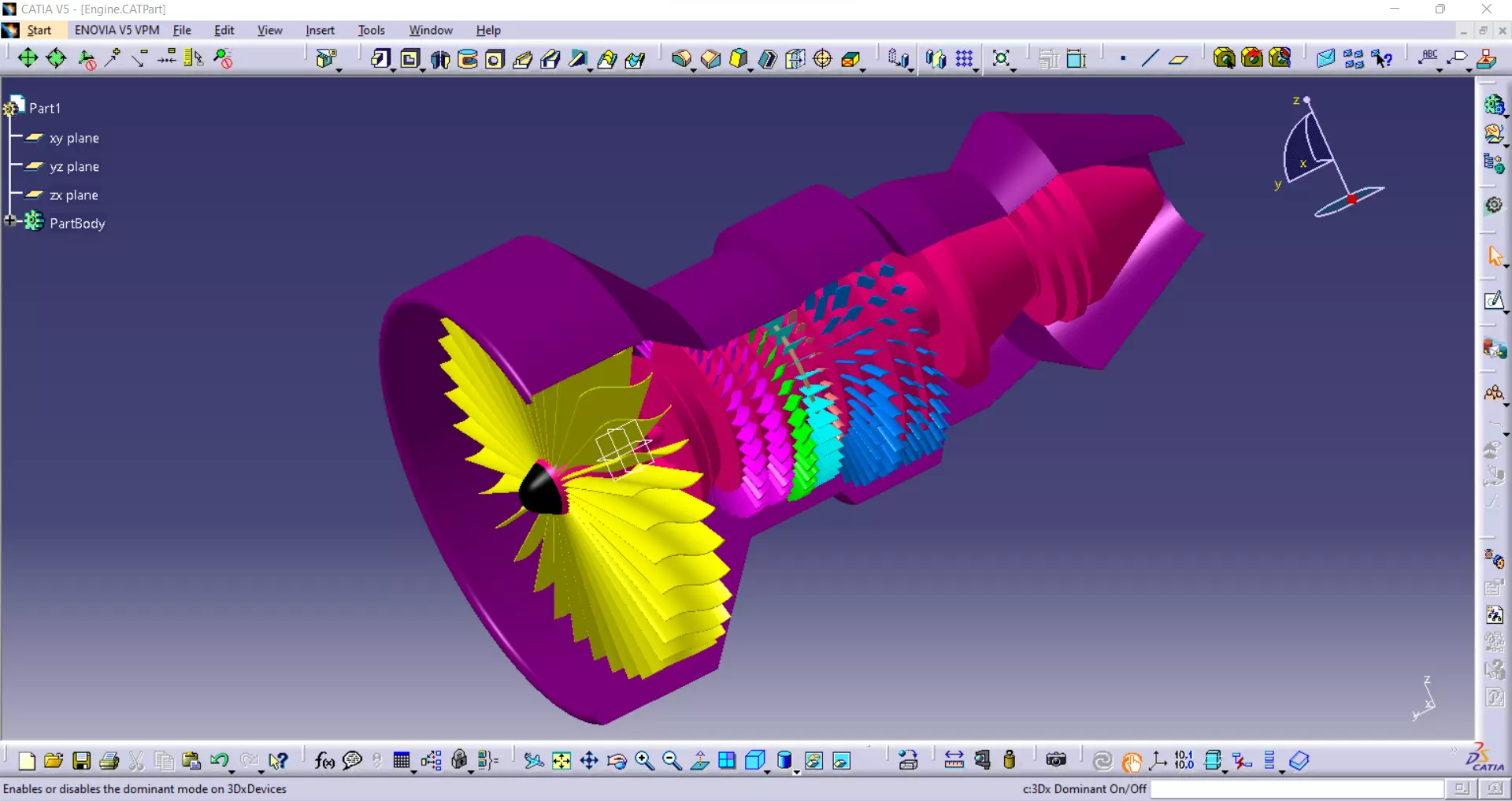Toggle the Multi-View layout icon
This screenshot has width=1512, height=801.
click(x=727, y=760)
